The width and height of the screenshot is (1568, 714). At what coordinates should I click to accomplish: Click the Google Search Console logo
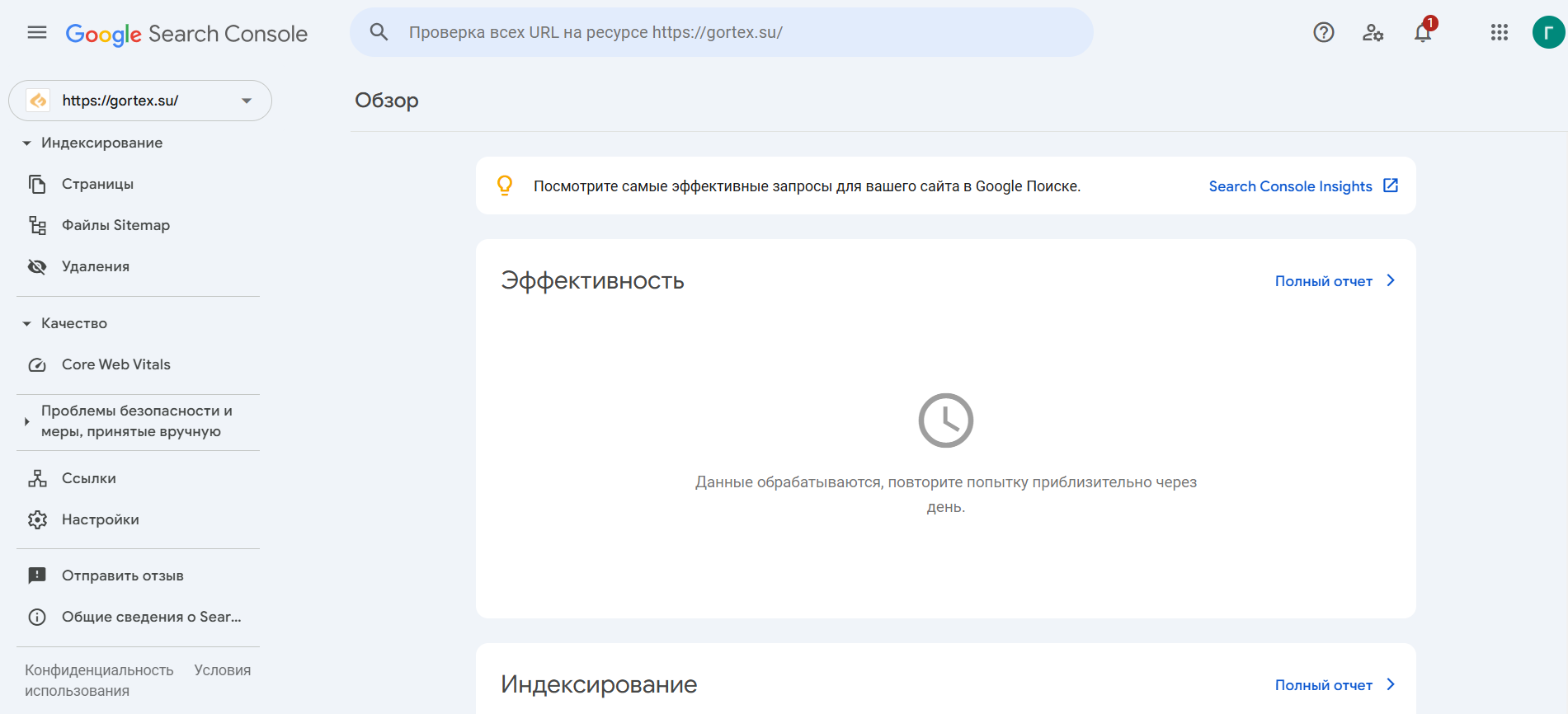pyautogui.click(x=186, y=34)
